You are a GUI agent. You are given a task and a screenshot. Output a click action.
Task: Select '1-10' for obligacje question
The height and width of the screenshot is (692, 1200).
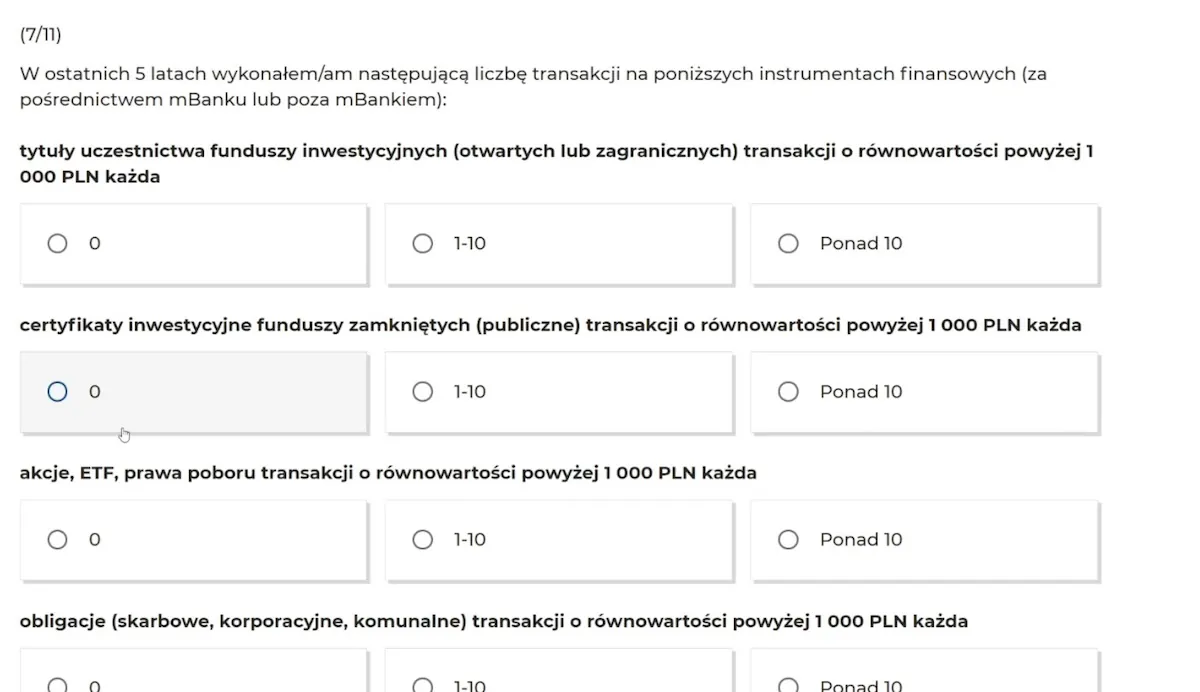click(x=422, y=685)
